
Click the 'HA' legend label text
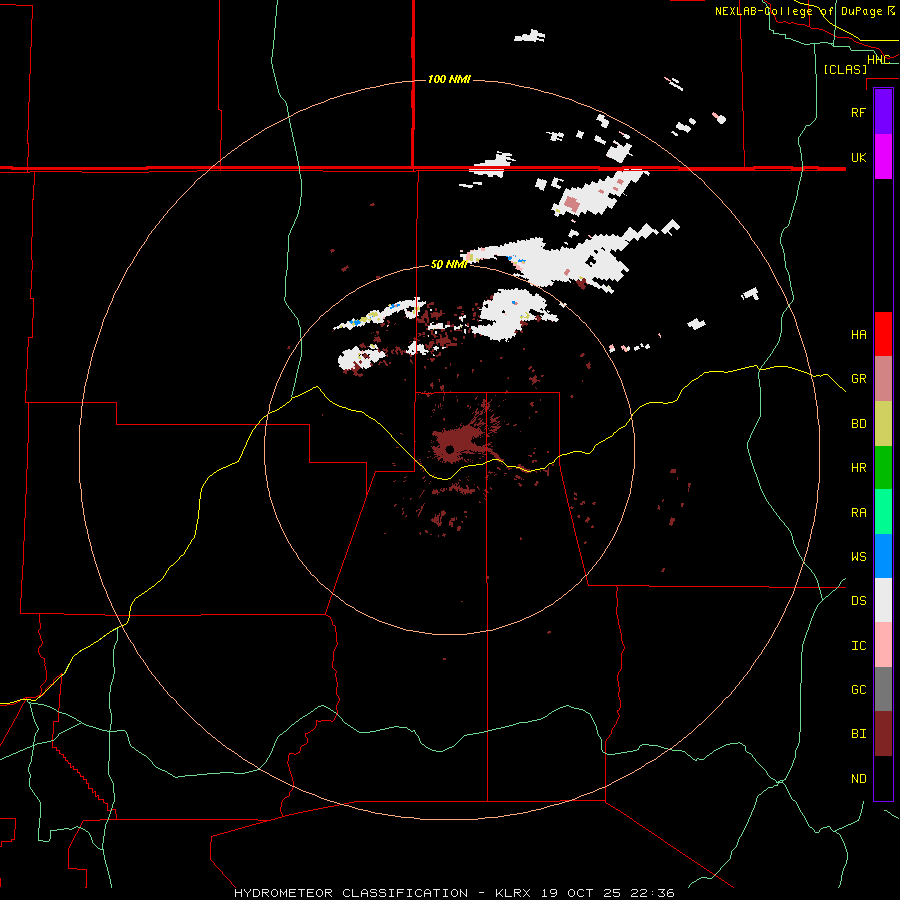click(858, 334)
